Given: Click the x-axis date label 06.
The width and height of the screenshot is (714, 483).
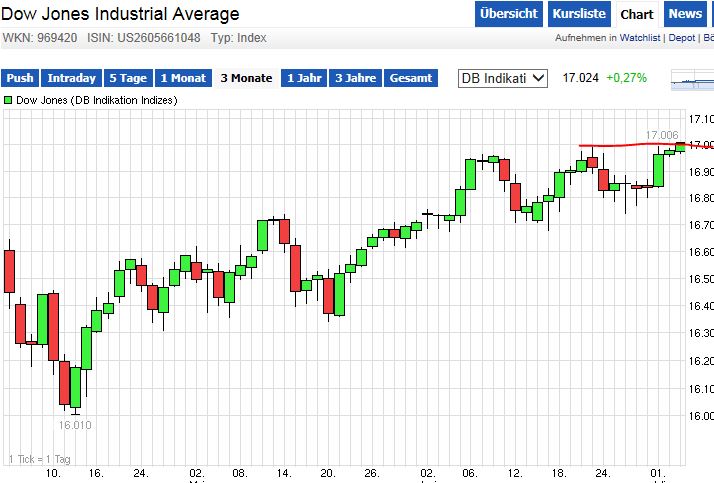Looking at the screenshot, I should (x=469, y=473).
